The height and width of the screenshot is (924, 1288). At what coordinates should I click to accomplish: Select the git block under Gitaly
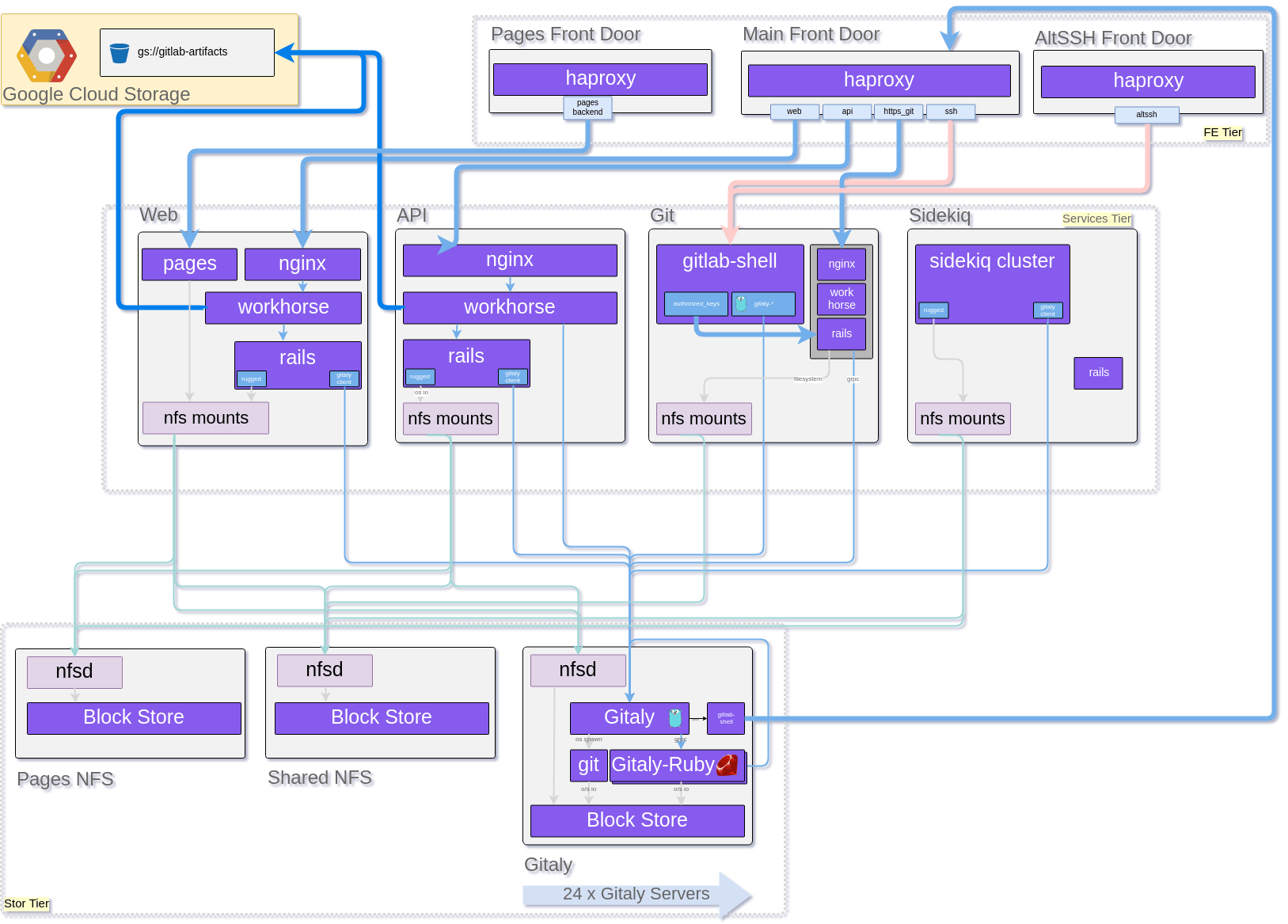coord(589,766)
